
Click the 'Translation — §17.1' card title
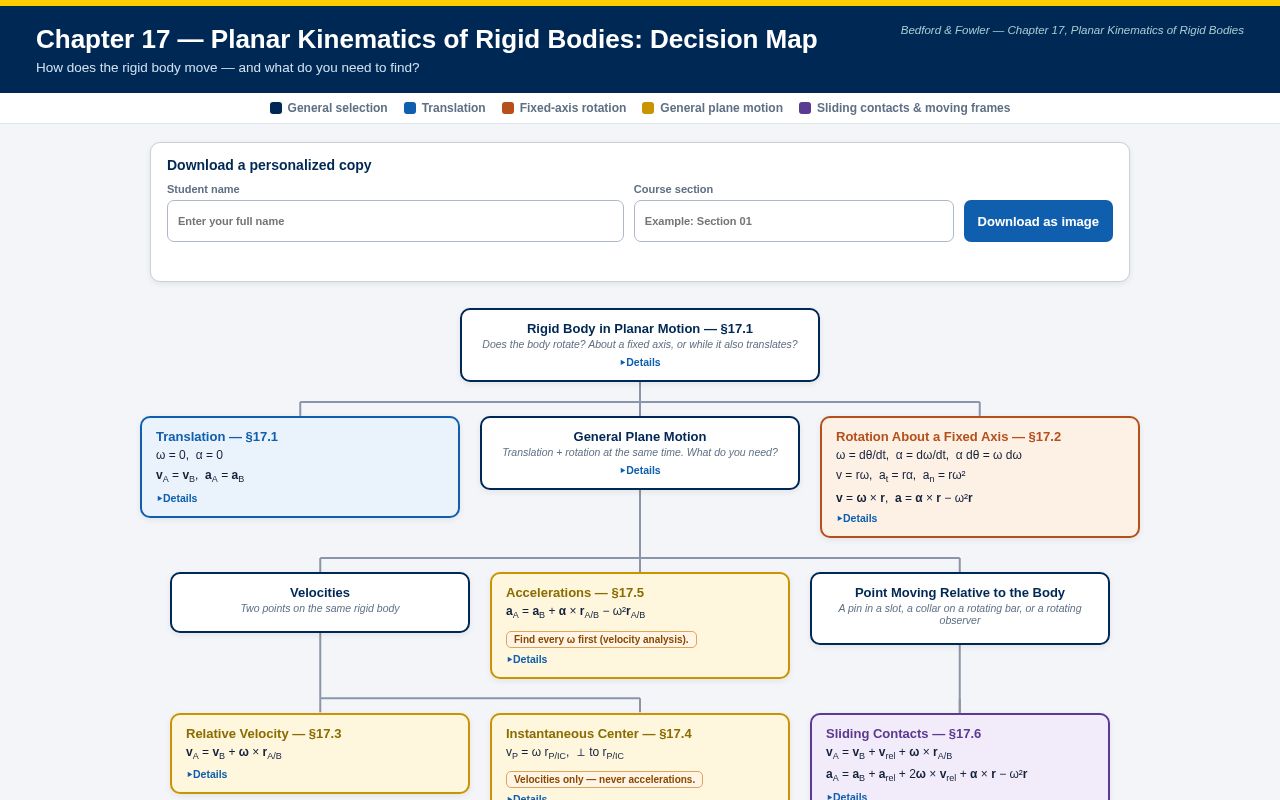click(x=217, y=437)
